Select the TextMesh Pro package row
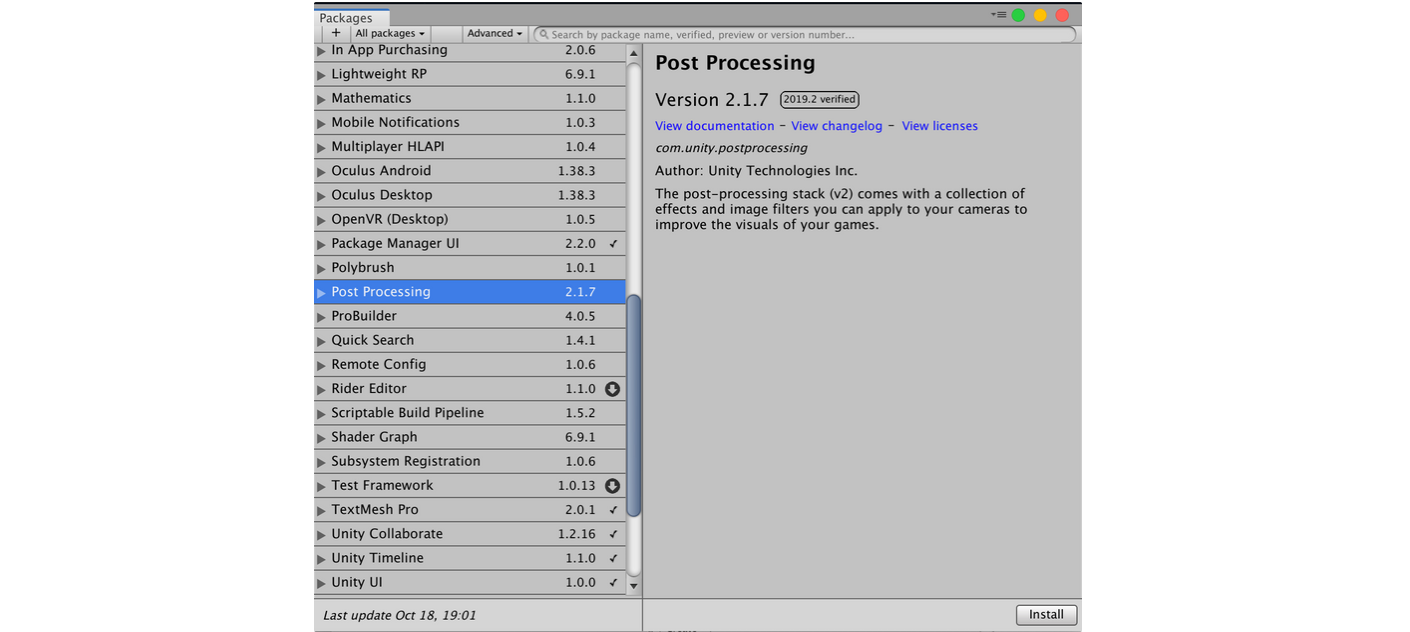Screen dimensions: 1410x632 tap(470, 510)
